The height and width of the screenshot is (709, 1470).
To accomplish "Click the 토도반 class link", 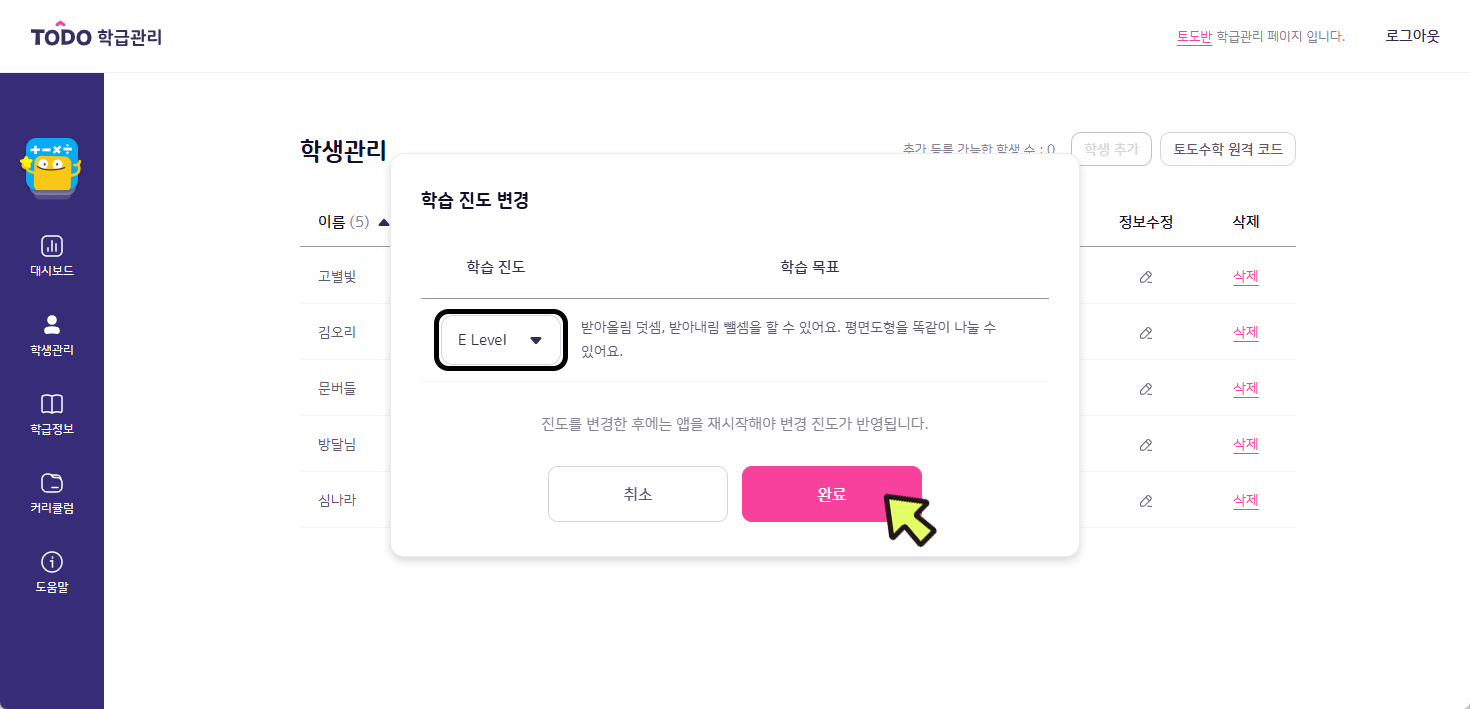I will click(x=1194, y=36).
